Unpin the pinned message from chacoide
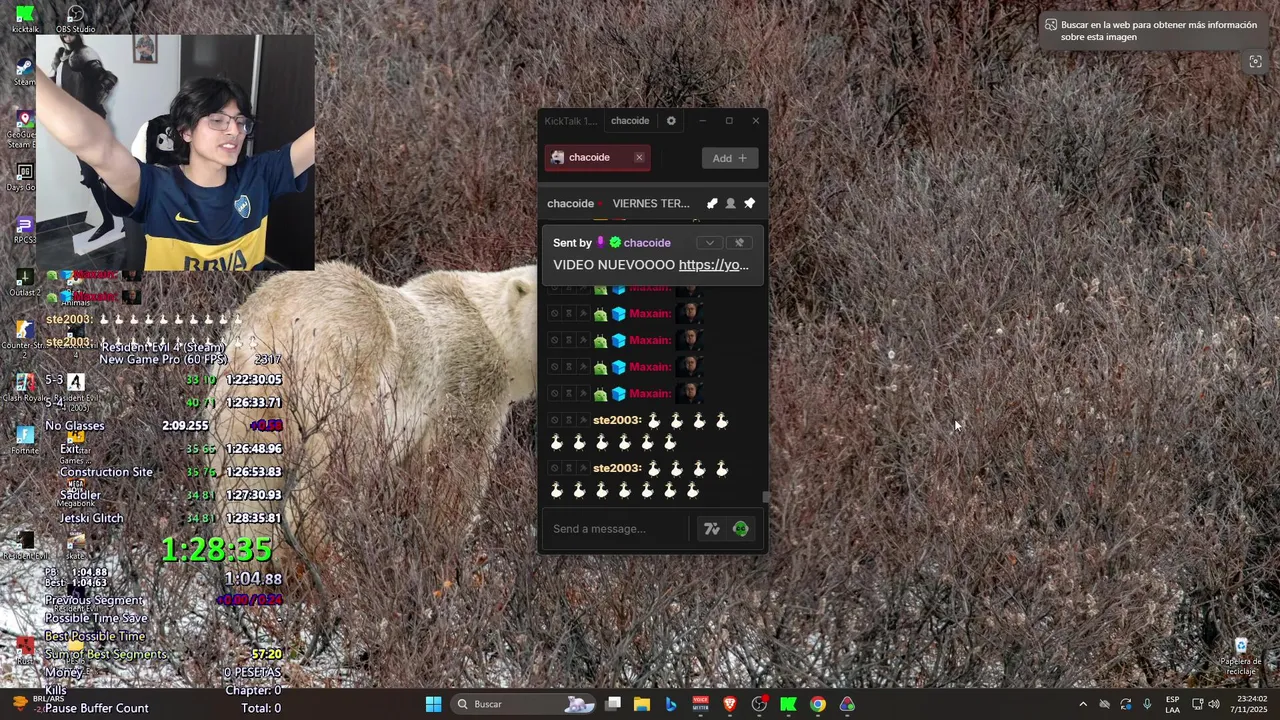Screen dimensions: 1280x720 tap(740, 243)
